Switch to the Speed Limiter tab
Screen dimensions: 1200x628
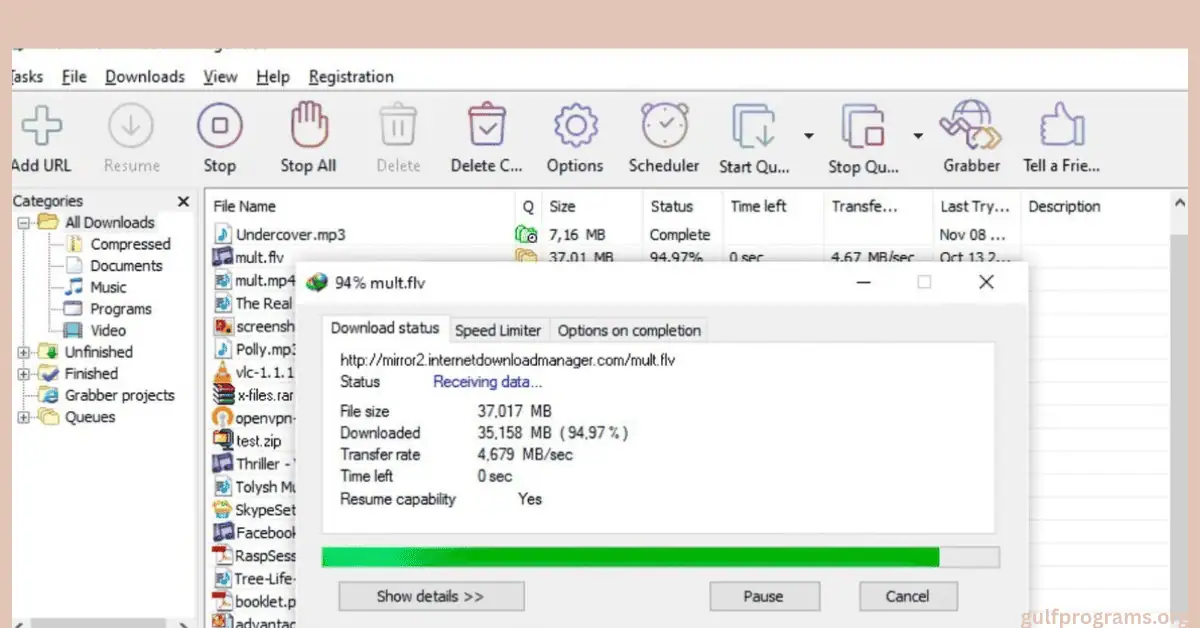[x=498, y=329]
